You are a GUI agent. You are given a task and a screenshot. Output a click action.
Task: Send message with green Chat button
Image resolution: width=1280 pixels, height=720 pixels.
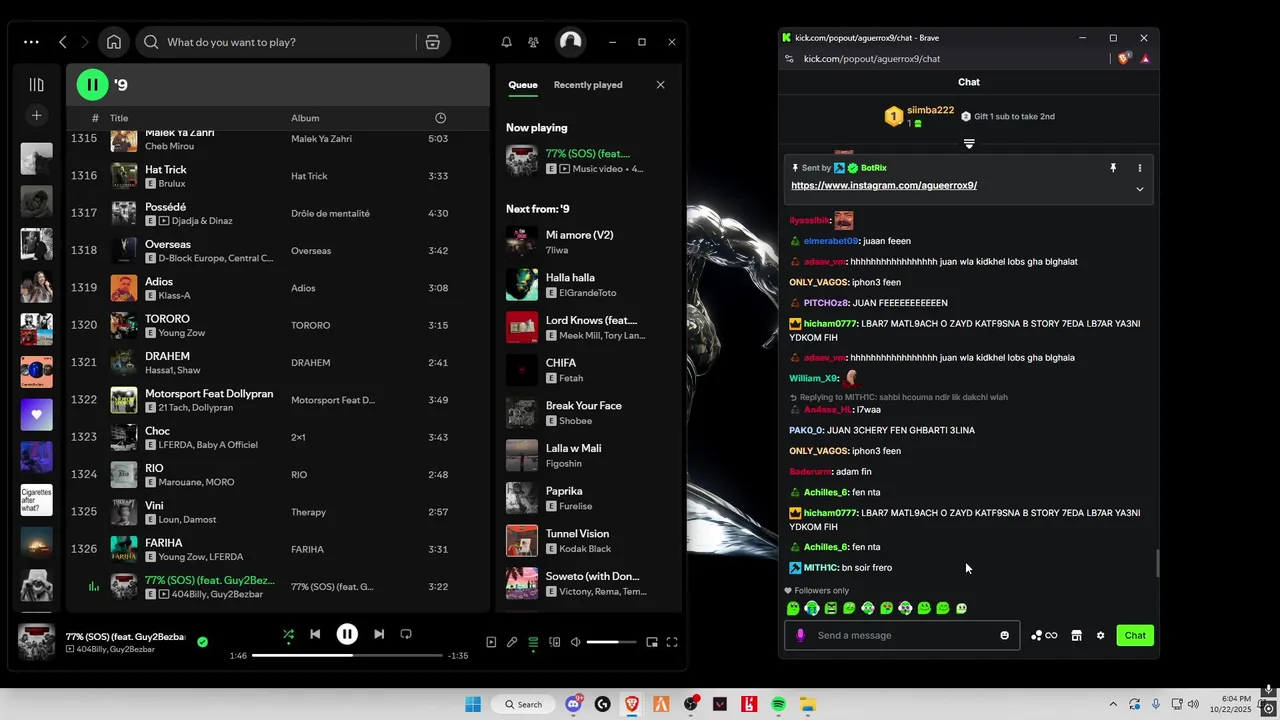tap(1135, 635)
